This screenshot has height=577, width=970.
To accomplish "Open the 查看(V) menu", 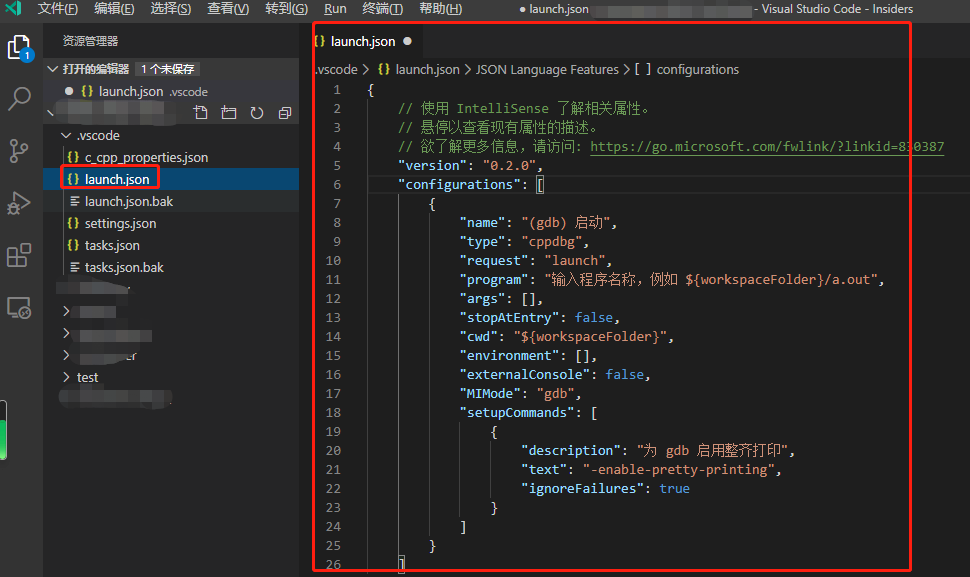I will (x=228, y=9).
